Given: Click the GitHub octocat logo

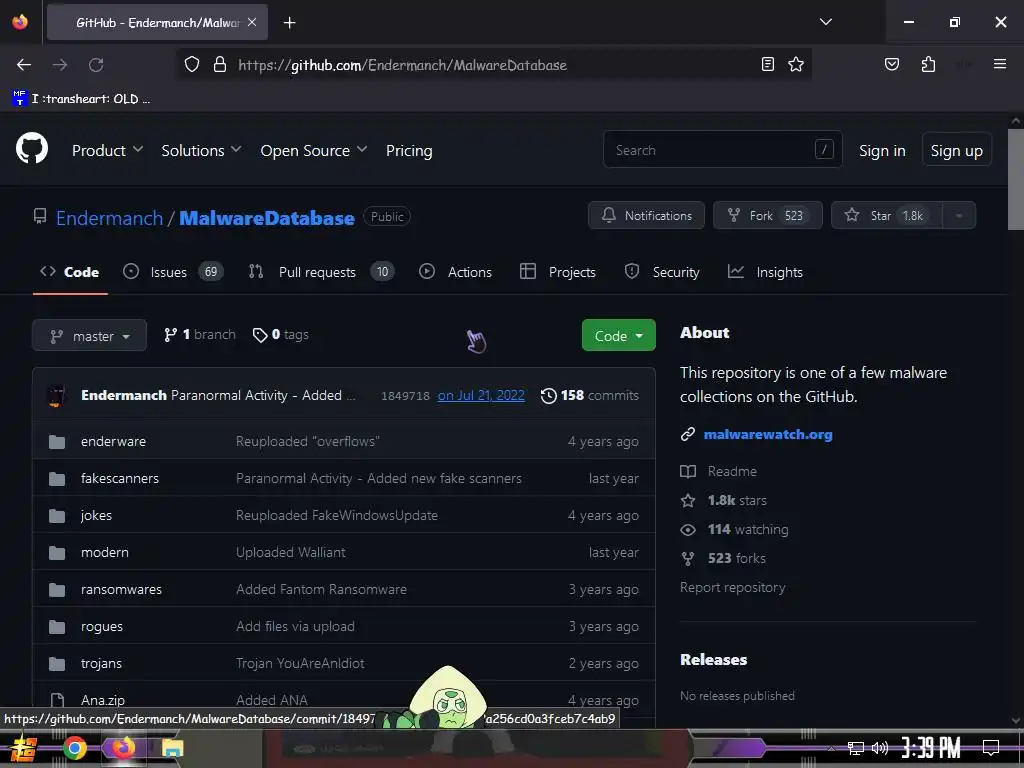Looking at the screenshot, I should [x=32, y=149].
